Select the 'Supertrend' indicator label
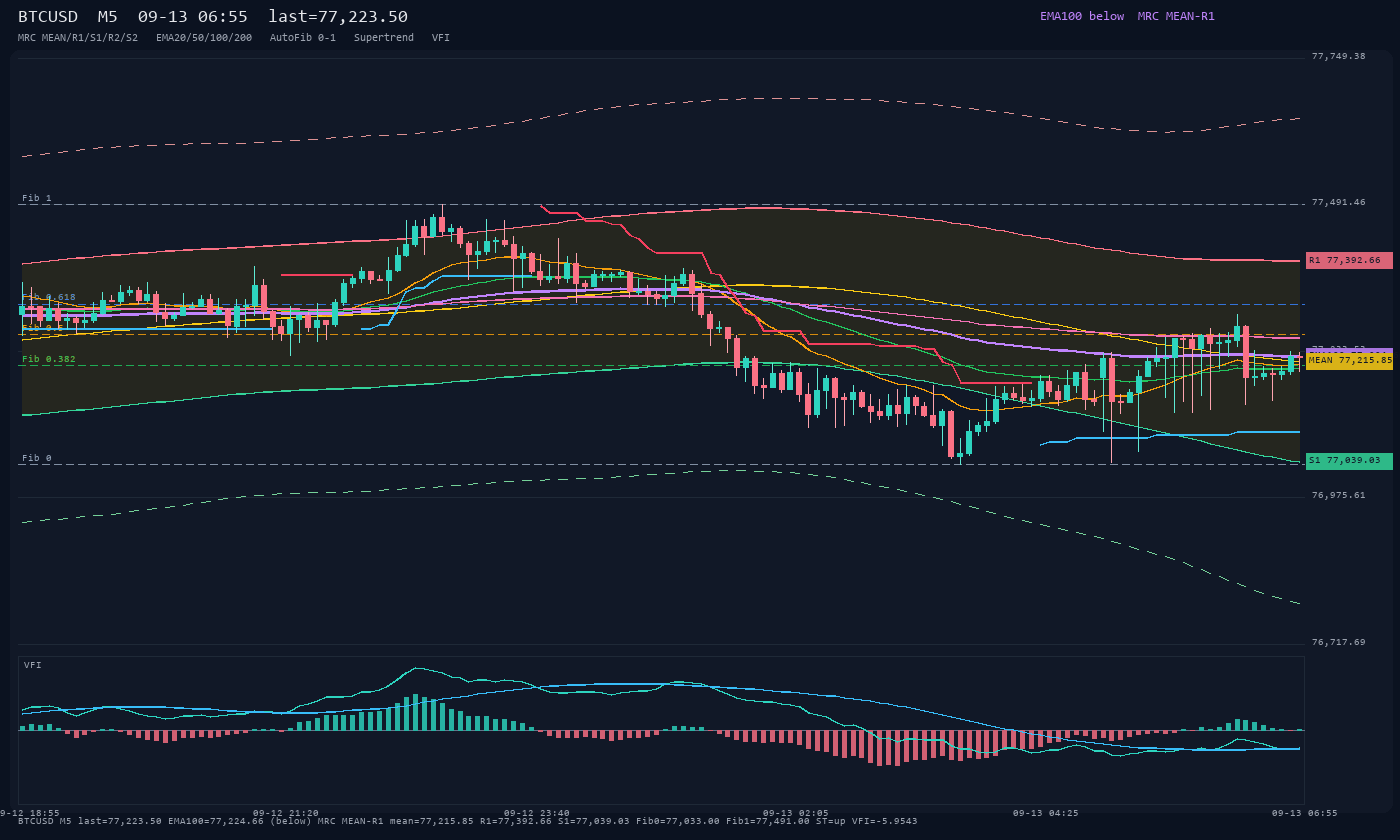 (x=384, y=37)
